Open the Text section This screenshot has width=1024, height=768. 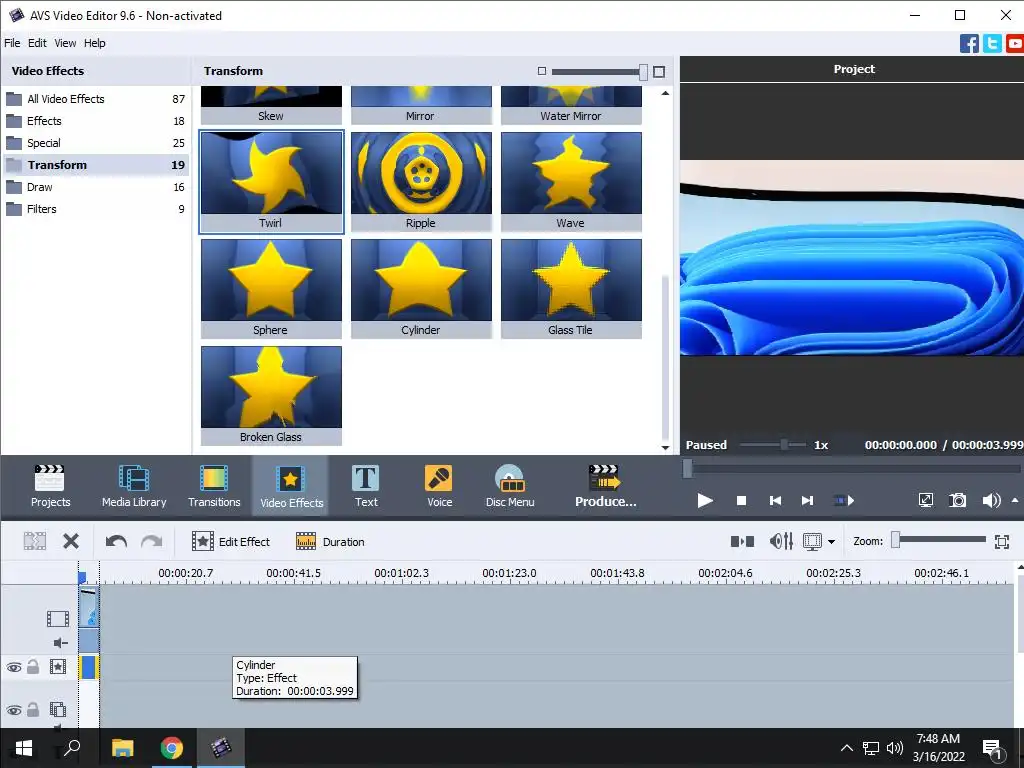366,486
